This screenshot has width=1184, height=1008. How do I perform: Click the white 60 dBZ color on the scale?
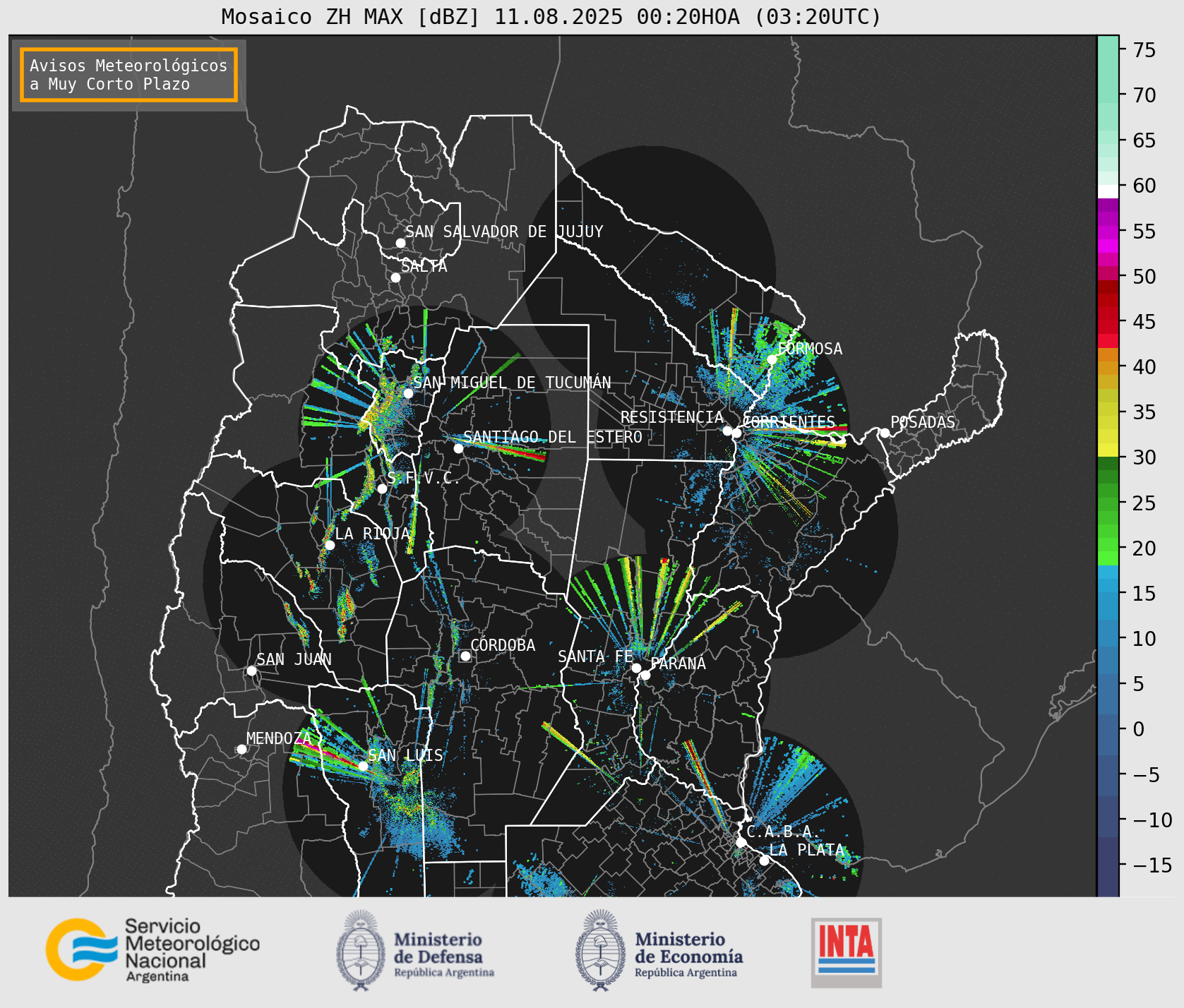click(1108, 191)
